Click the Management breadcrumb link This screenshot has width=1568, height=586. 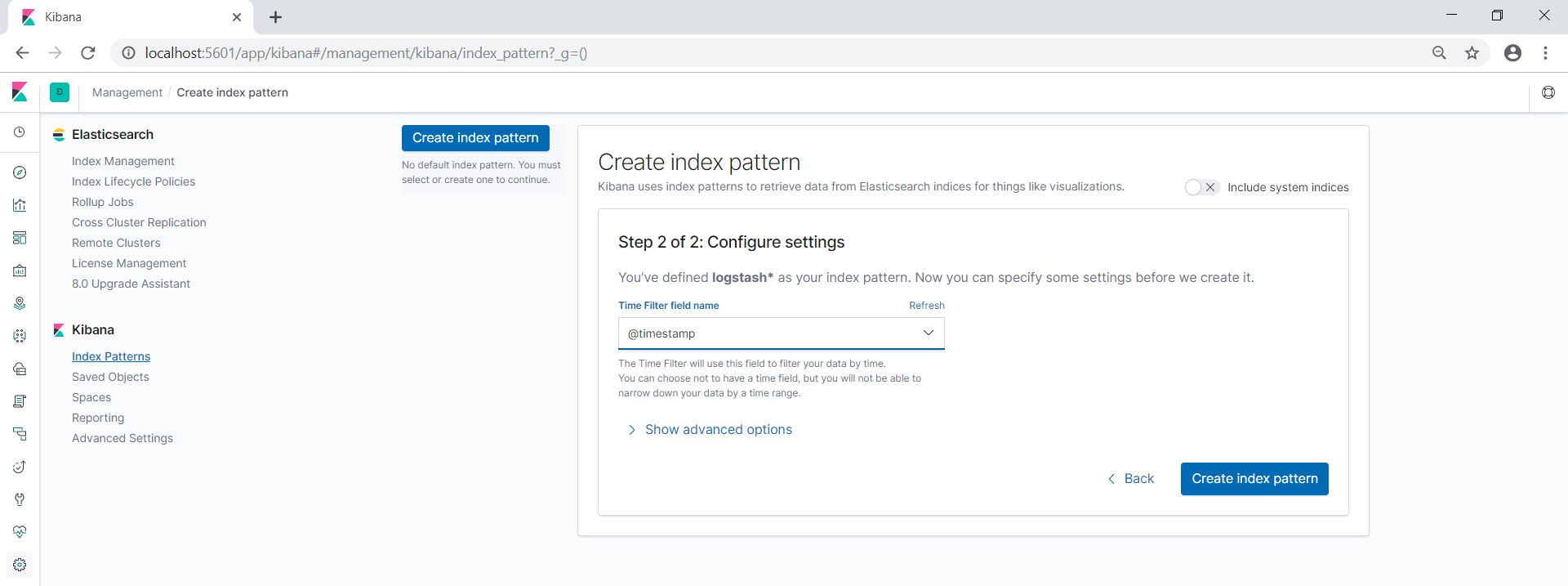[127, 92]
